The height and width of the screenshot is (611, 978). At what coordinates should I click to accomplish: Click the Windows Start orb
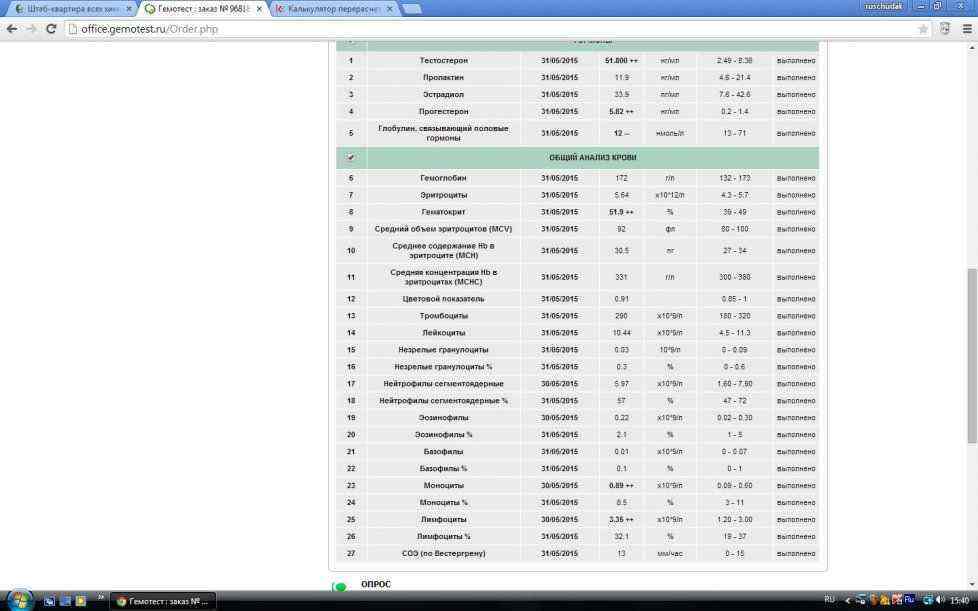tap(18, 600)
